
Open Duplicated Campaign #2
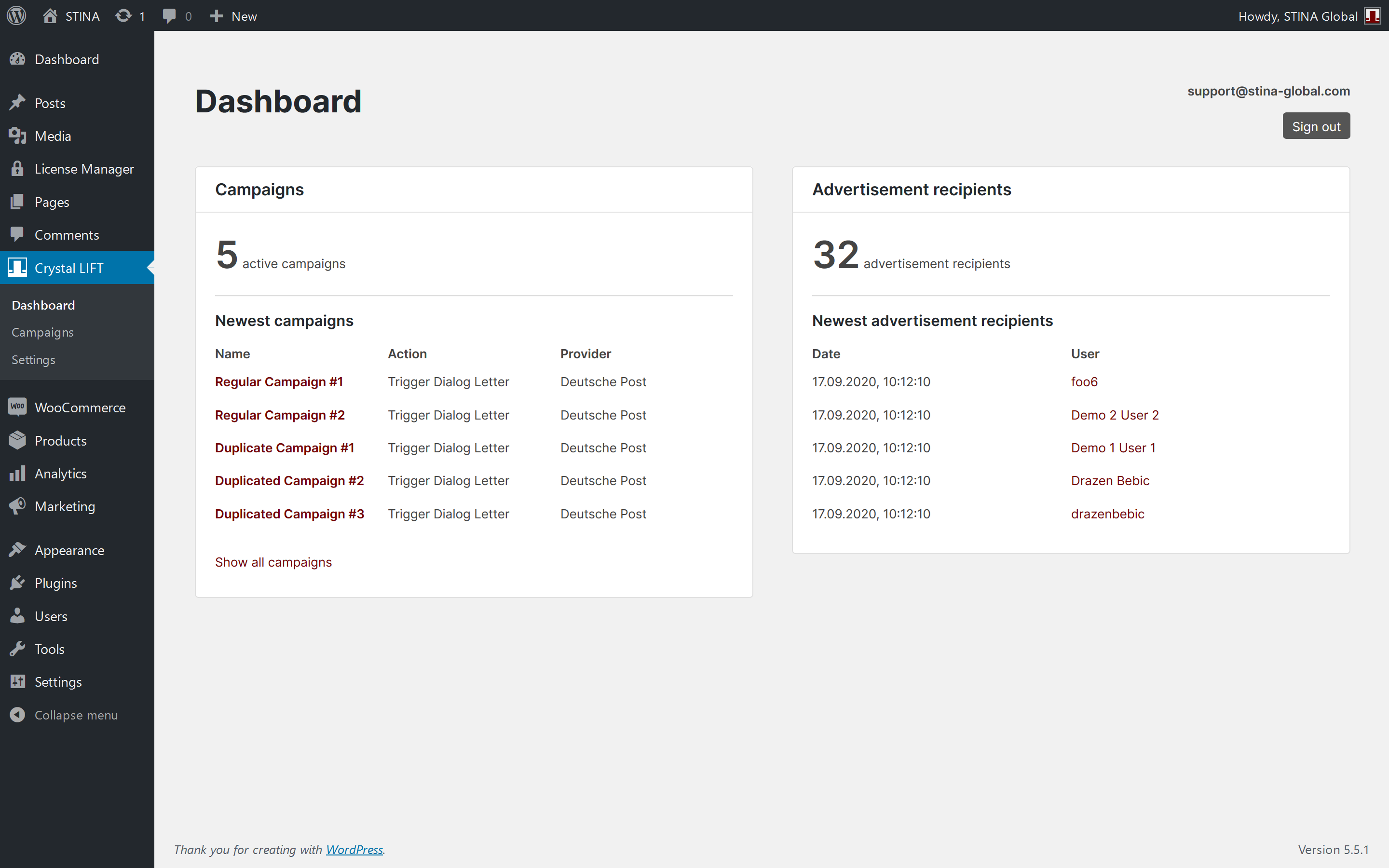pos(289,480)
